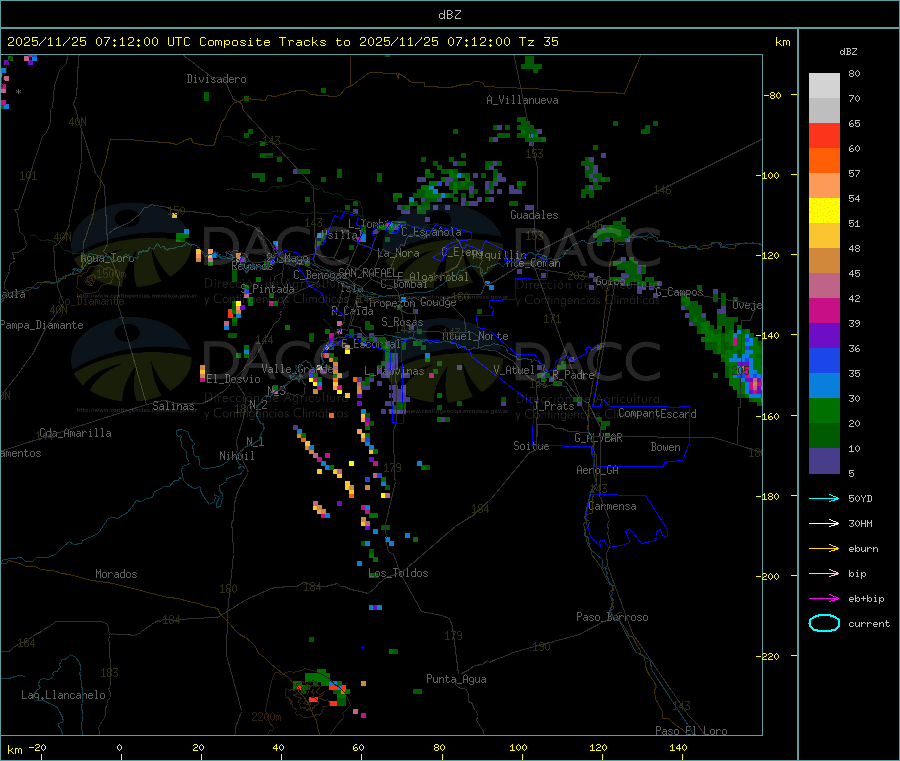Click the CompantEscard map label
The image size is (900, 761).
(x=658, y=414)
